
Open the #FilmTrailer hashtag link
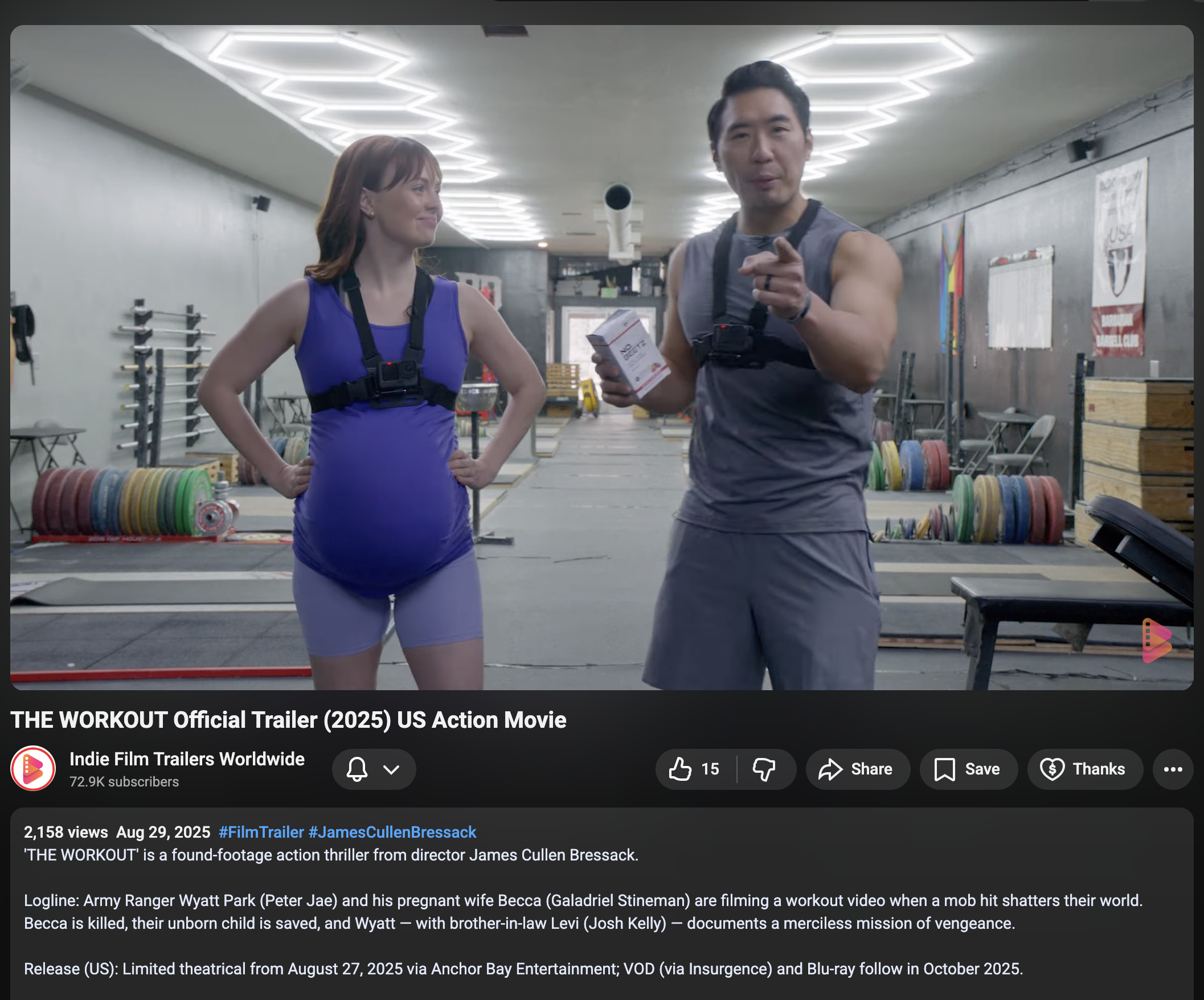[x=261, y=832]
